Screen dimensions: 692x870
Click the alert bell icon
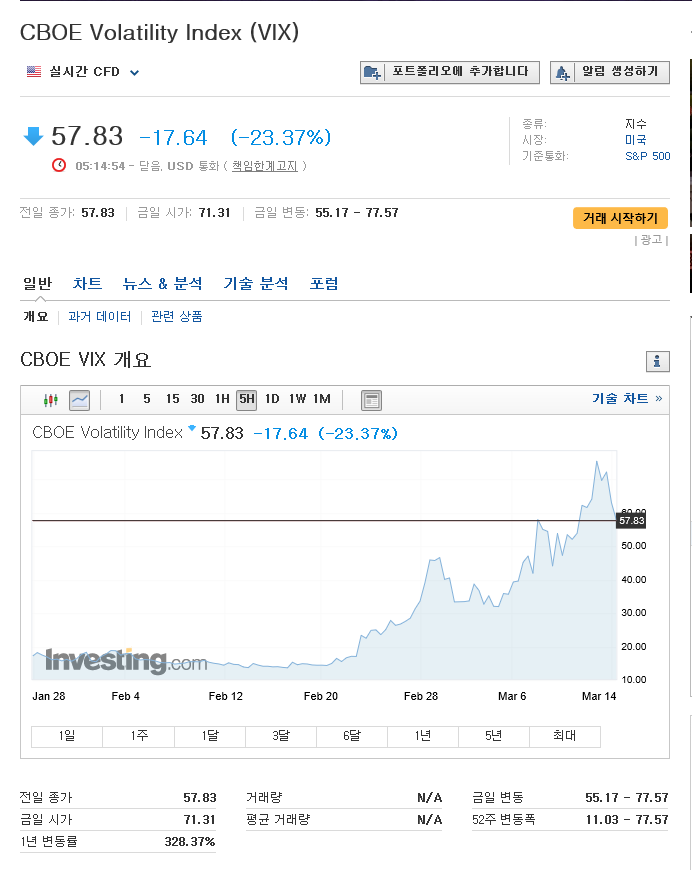[x=564, y=72]
